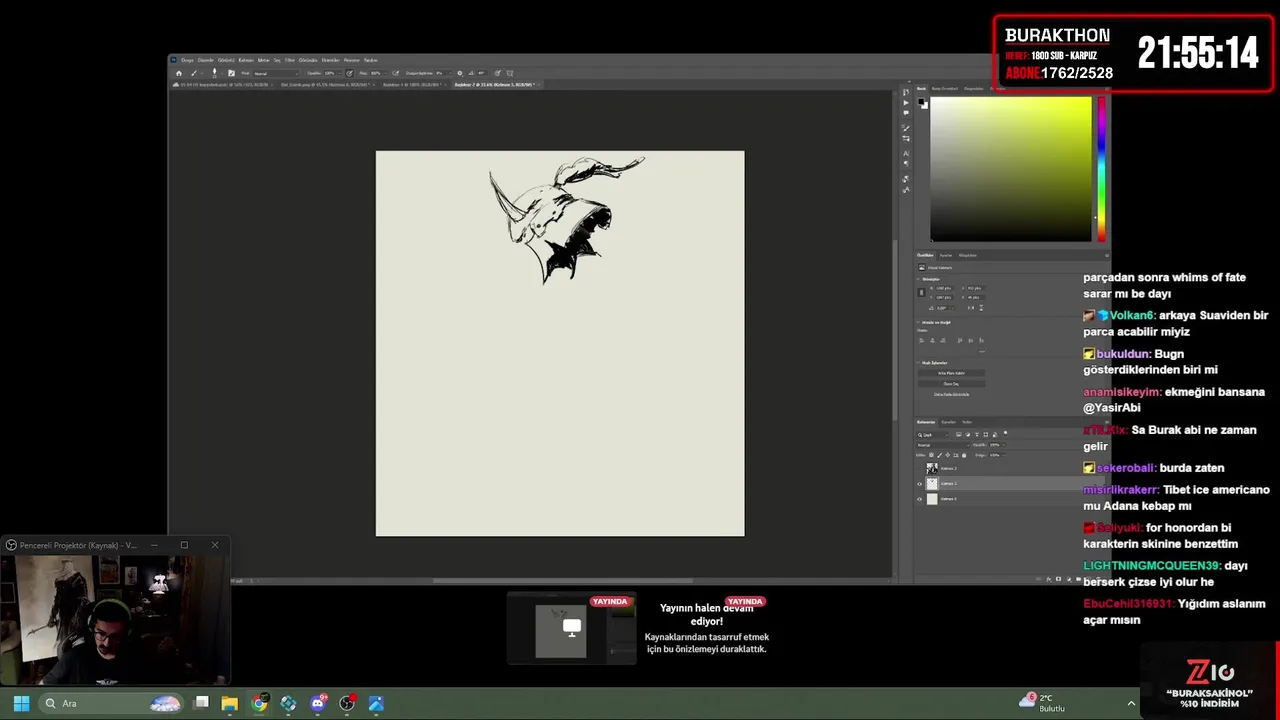
Task: Switch to the Renk Örnekleri tab
Action: pos(945,88)
